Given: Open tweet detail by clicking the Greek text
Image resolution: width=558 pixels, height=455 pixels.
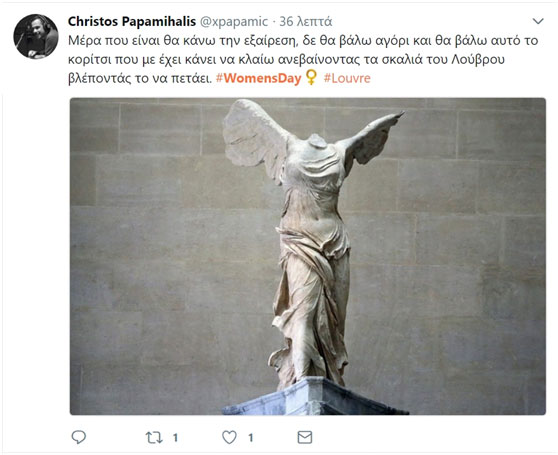Looking at the screenshot, I should (302, 59).
